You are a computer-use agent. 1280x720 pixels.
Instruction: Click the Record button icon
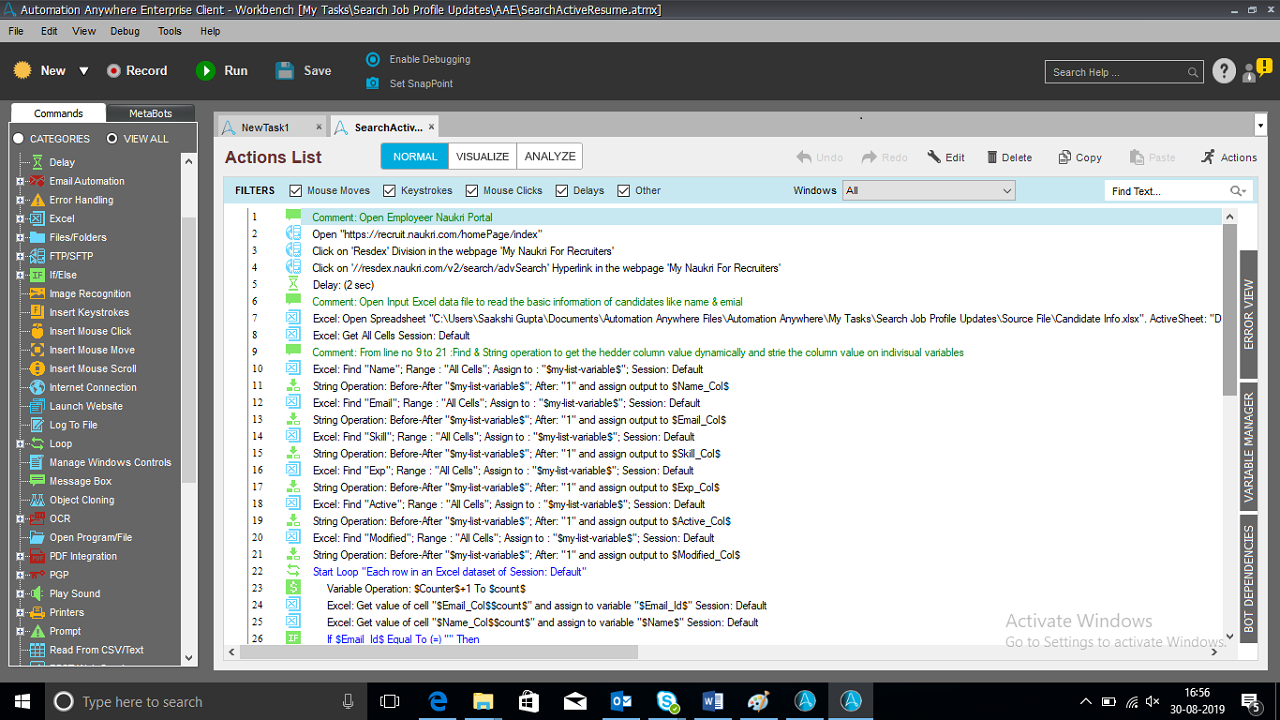point(114,71)
